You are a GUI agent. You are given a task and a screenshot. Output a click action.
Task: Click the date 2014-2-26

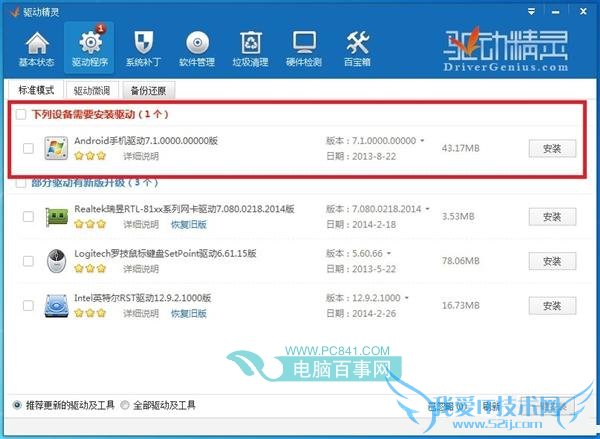tap(373, 313)
